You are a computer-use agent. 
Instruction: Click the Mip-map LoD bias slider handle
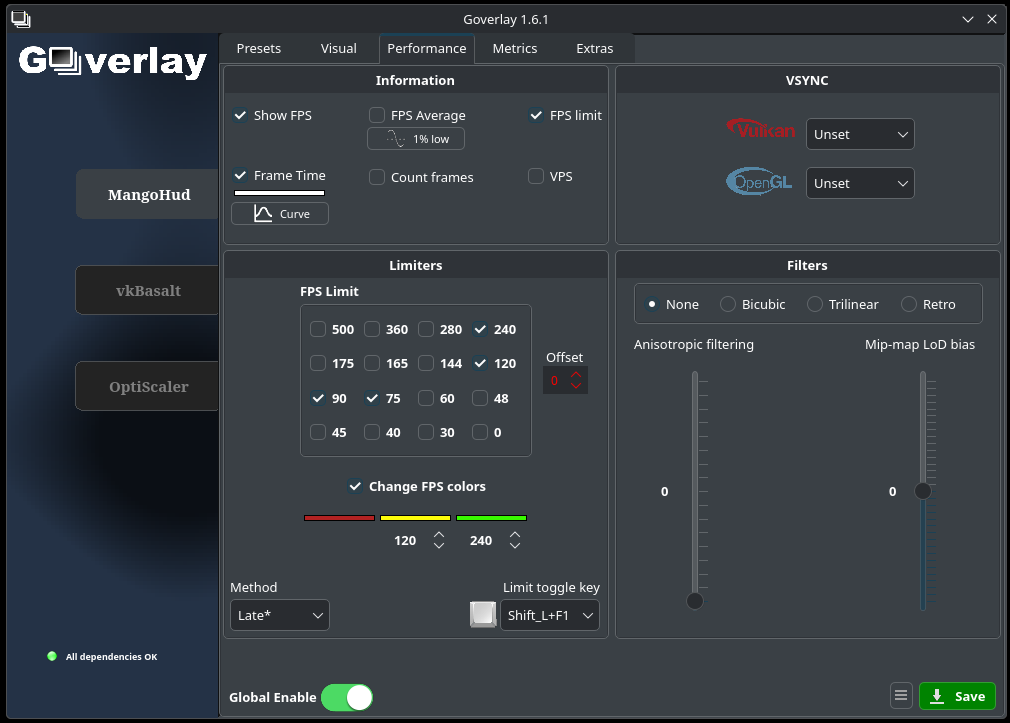[x=923, y=491]
